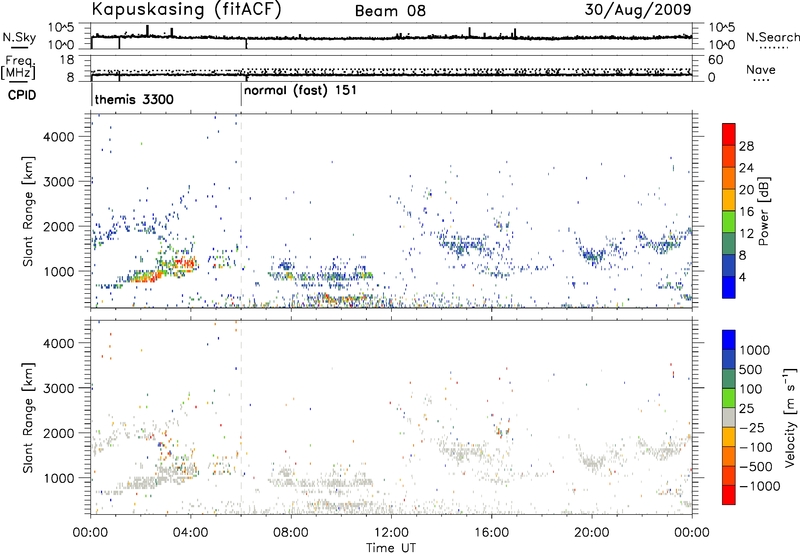Screen dimensions: 800x554
Task: Pick the yellow-orange 16–20 dB power swatch
Action: coord(729,200)
